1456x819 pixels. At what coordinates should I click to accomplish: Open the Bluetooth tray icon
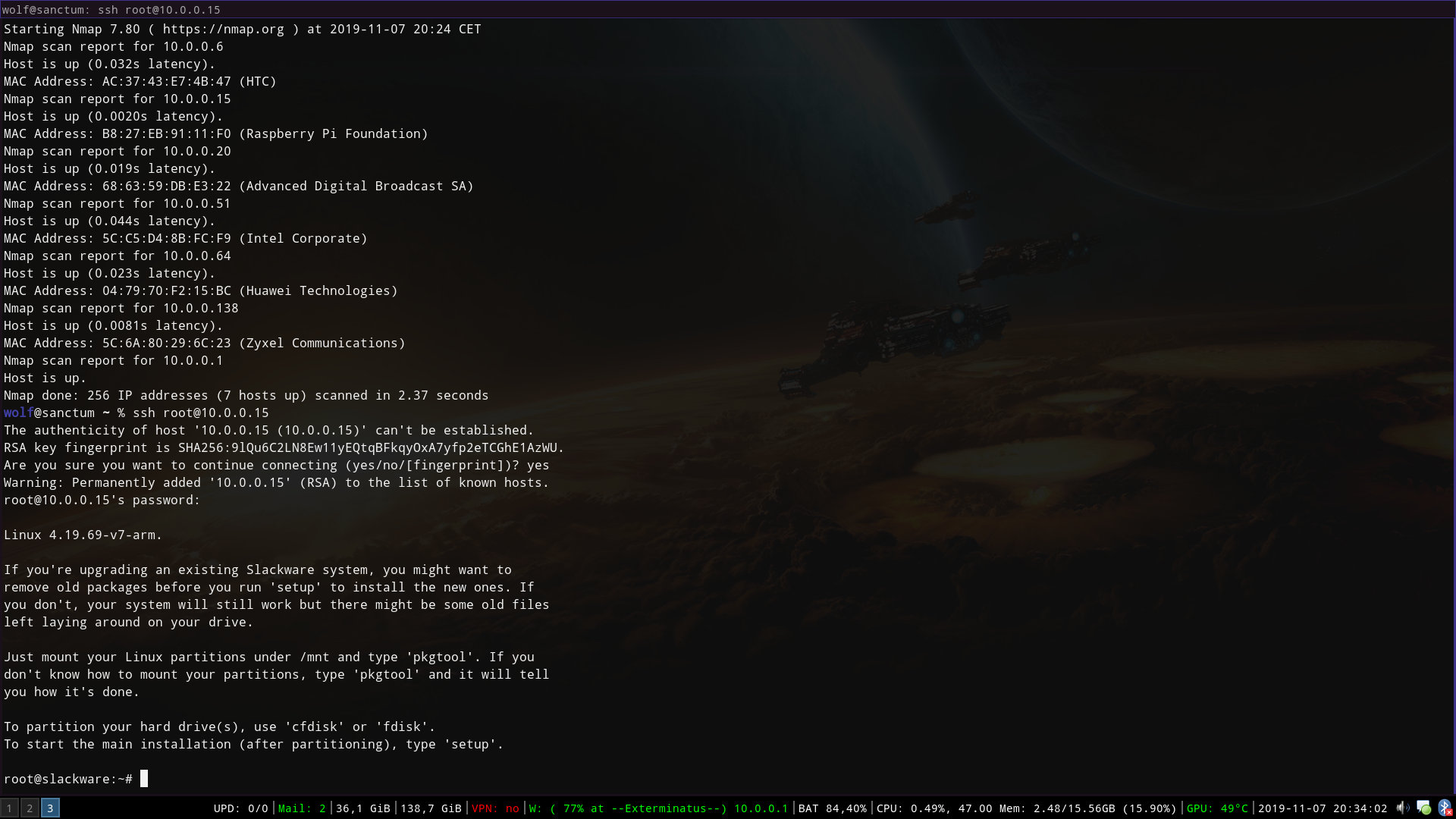pyautogui.click(x=1445, y=808)
